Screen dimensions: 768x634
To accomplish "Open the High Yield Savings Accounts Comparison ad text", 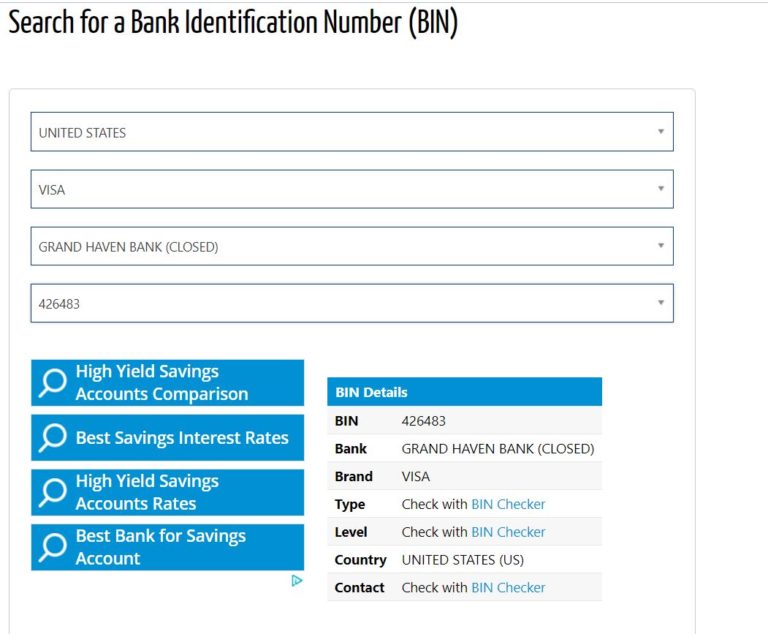I will tap(162, 383).
